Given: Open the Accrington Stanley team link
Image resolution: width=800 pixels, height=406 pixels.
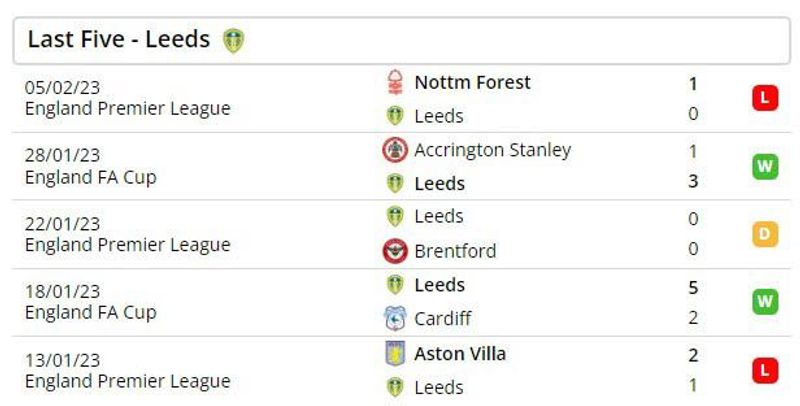Looking at the screenshot, I should (x=492, y=150).
